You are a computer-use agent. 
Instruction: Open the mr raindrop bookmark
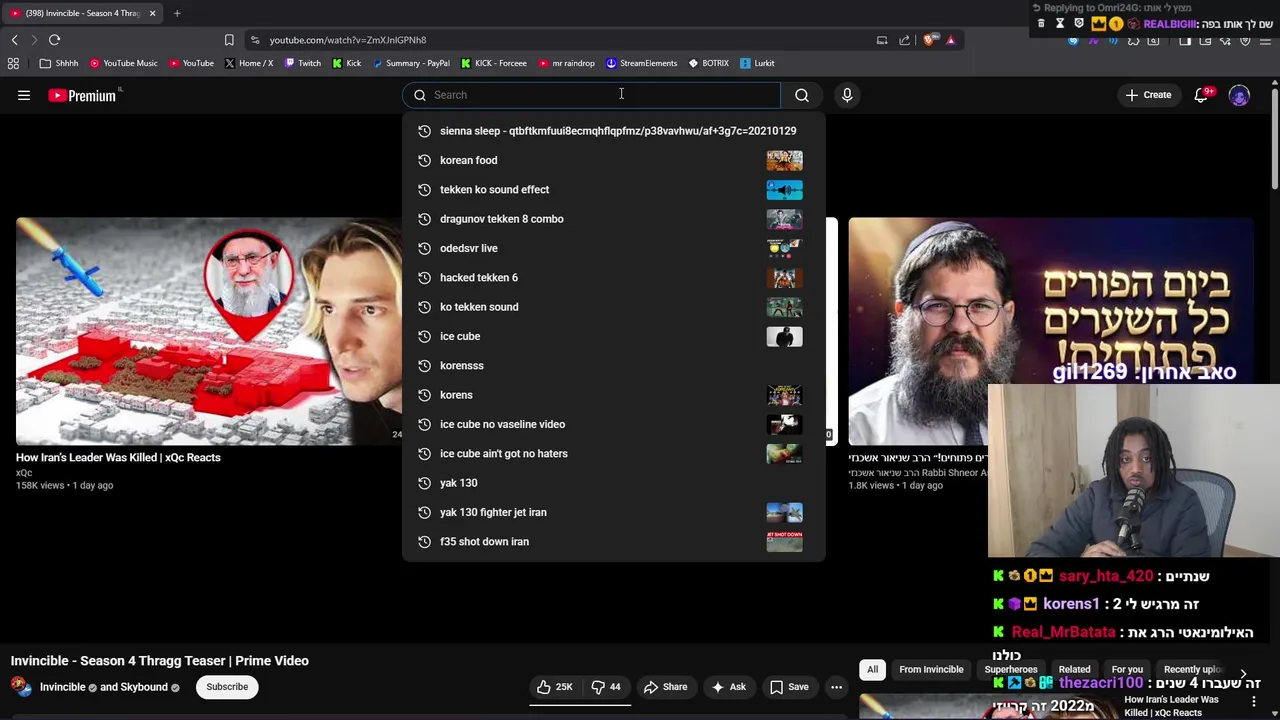(566, 63)
